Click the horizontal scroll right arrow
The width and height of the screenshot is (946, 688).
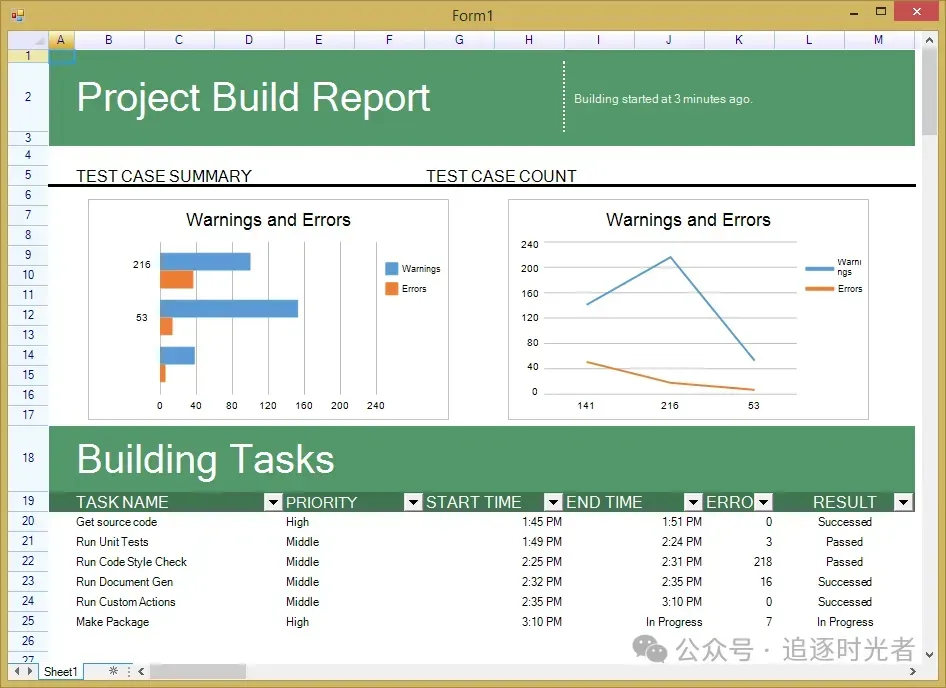[x=912, y=671]
